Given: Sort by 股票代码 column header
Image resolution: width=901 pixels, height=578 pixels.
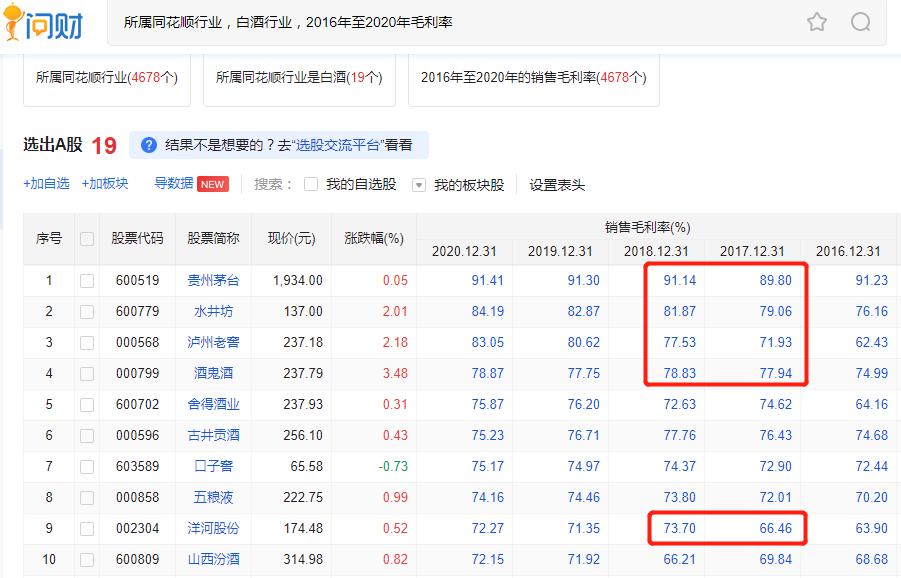Looking at the screenshot, I should 137,238.
